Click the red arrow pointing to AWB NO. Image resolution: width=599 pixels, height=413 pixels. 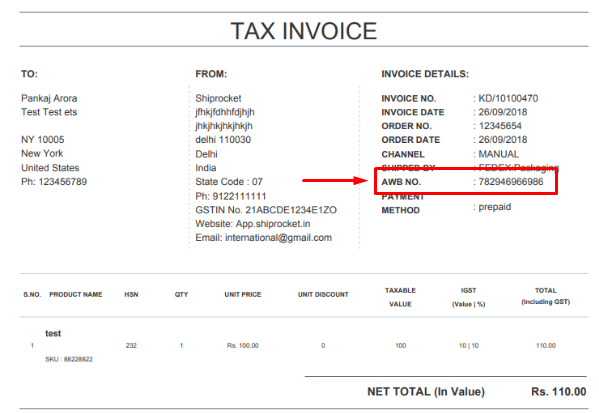[335, 180]
